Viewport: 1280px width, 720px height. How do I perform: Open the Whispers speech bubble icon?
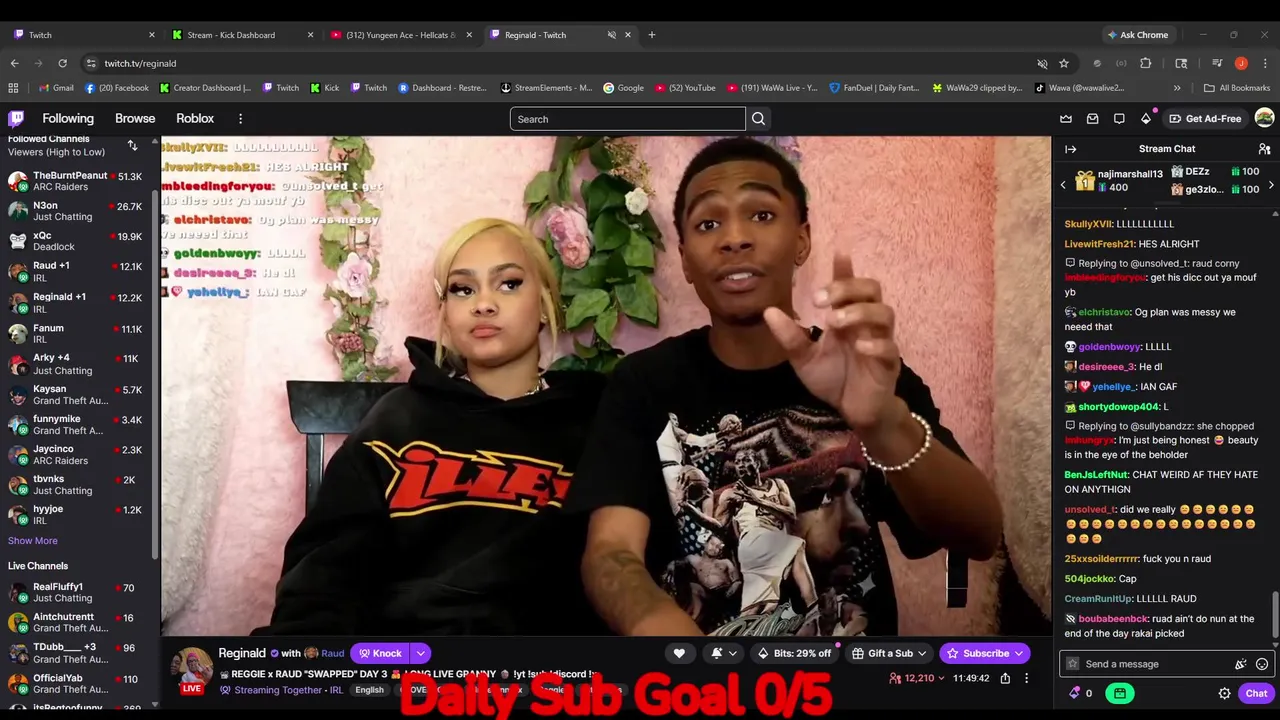pos(1119,119)
